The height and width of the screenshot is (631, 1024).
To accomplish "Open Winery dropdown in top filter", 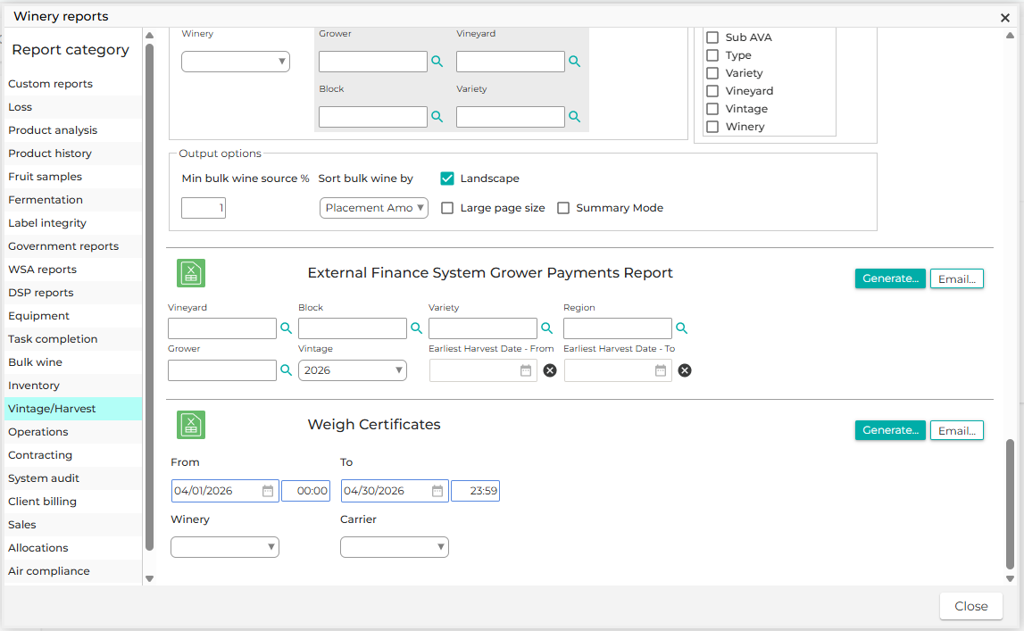I will tap(235, 61).
